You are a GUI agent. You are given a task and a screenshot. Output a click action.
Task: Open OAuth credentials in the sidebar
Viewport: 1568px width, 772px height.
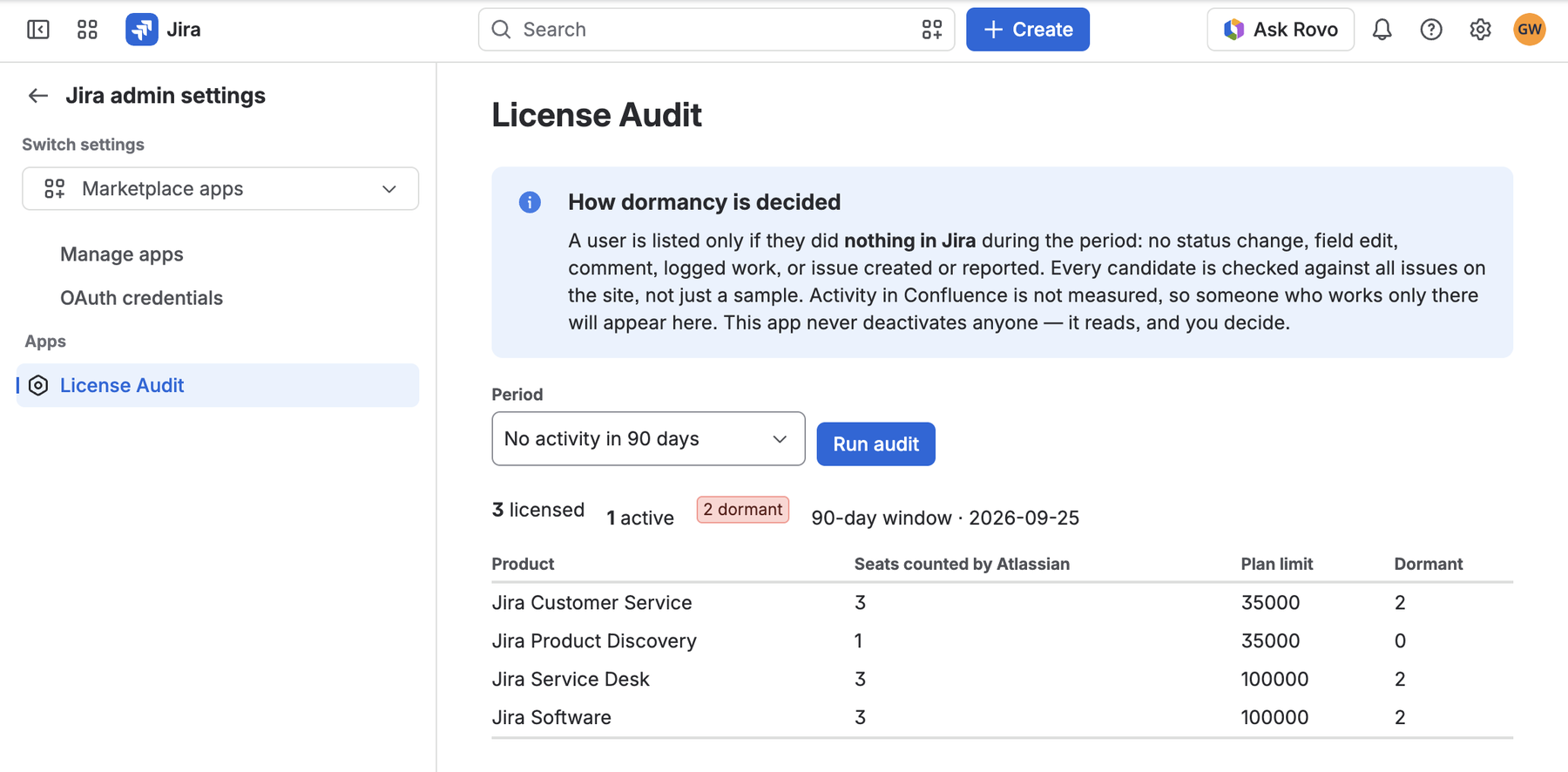[141, 298]
